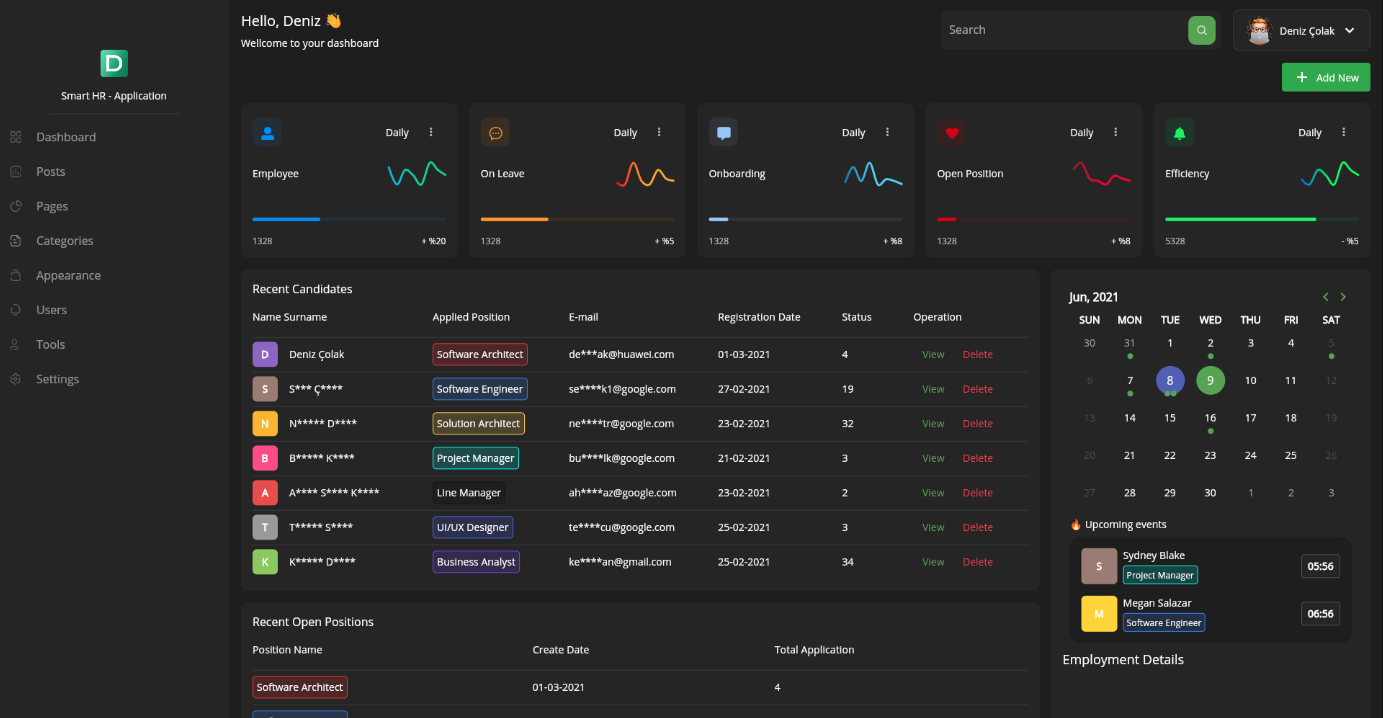
Task: Select June 9 on the calendar
Action: tap(1210, 380)
